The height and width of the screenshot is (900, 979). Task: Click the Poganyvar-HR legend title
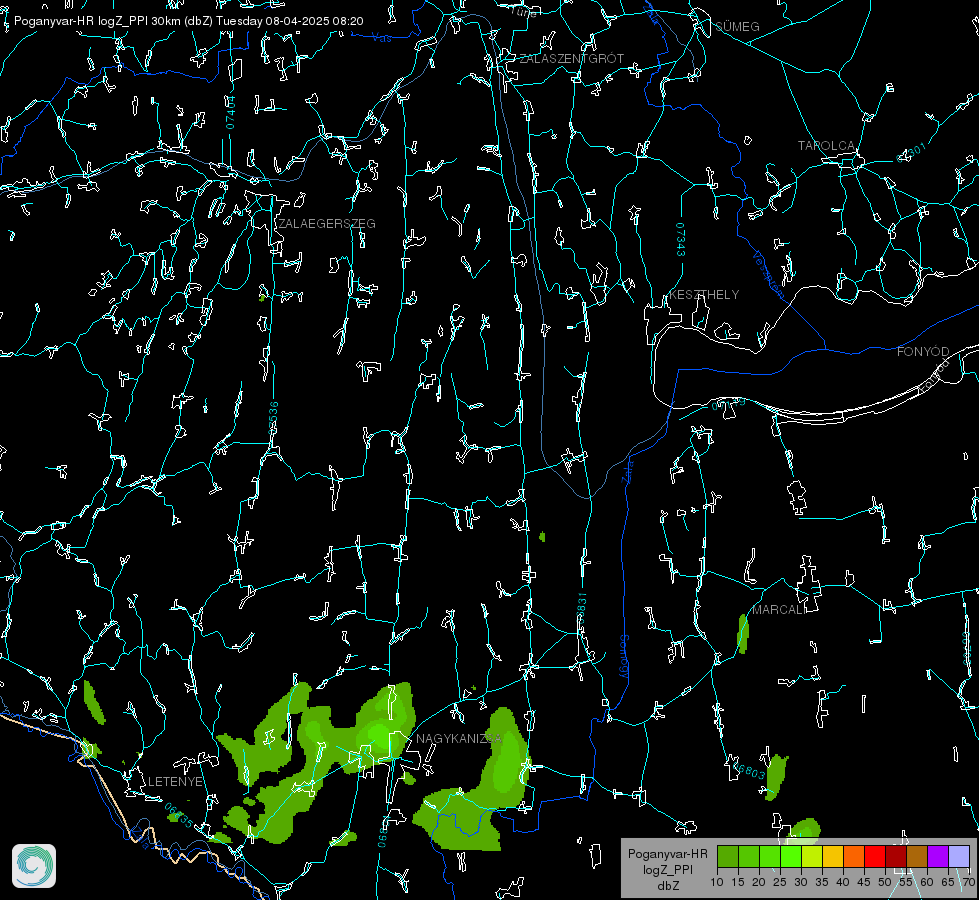667,853
